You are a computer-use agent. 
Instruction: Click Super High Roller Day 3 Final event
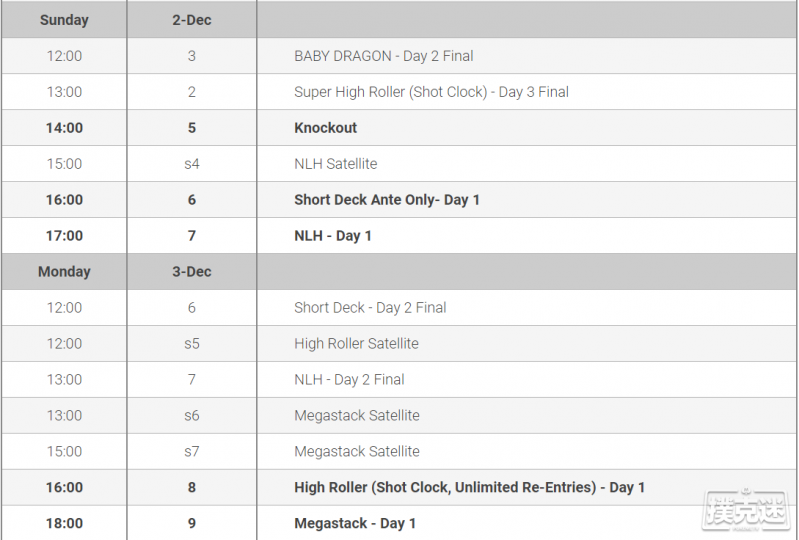431,92
